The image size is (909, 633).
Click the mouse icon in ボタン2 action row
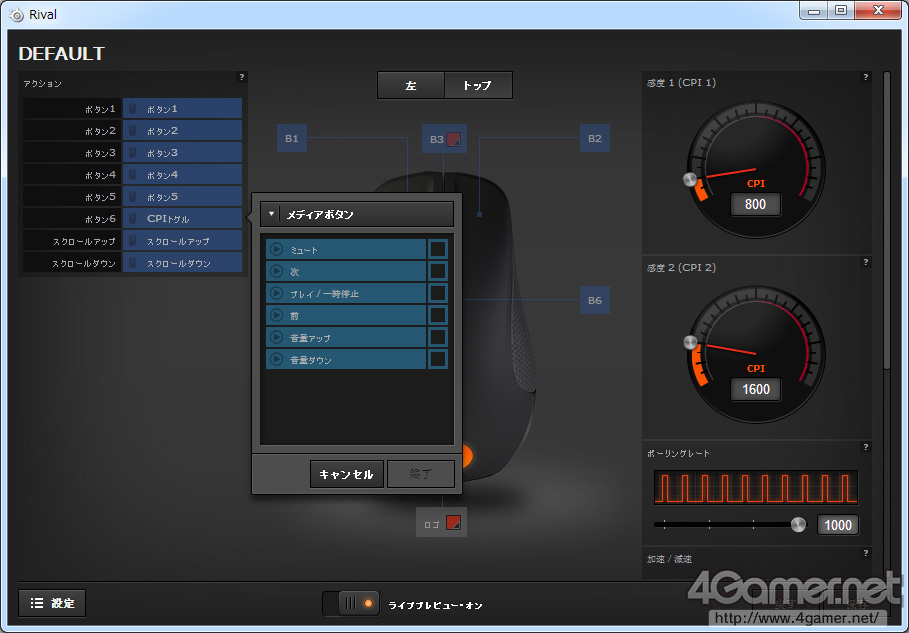(x=133, y=130)
